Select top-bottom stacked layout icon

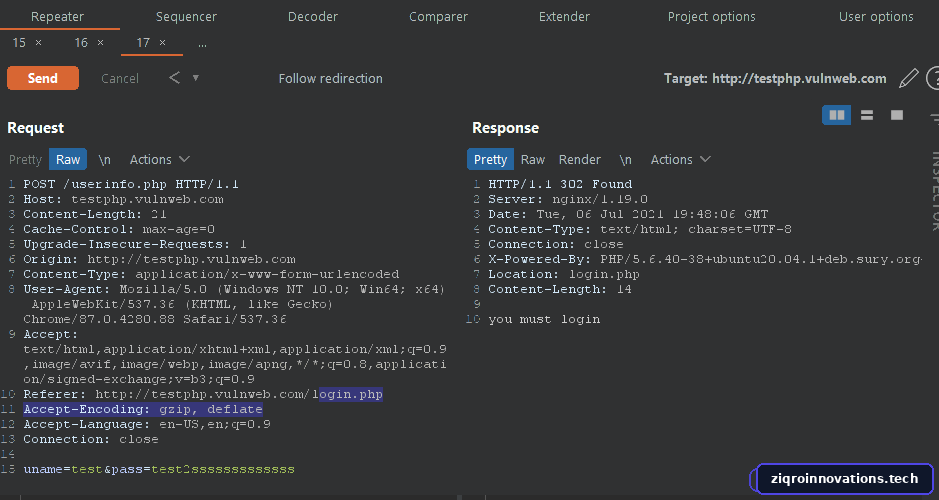(x=867, y=115)
